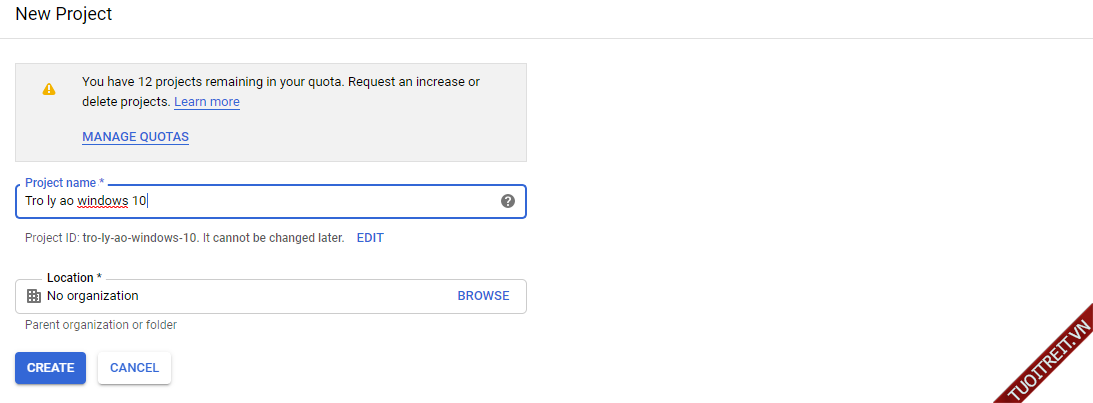1093x403 pixels.
Task: Click the 'Project name *' field label
Action: click(64, 183)
